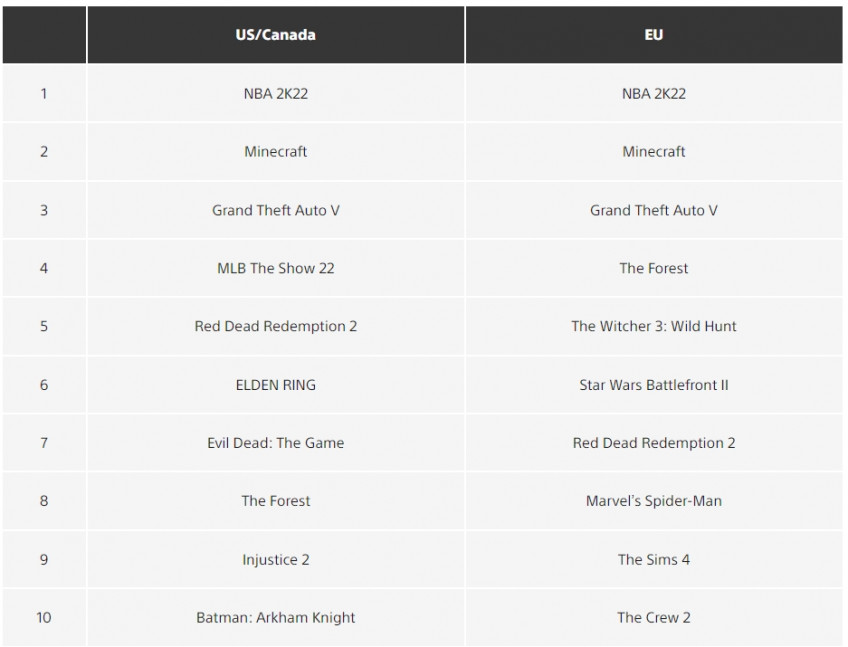Click the EU column header
The image size is (848, 647).
654,35
